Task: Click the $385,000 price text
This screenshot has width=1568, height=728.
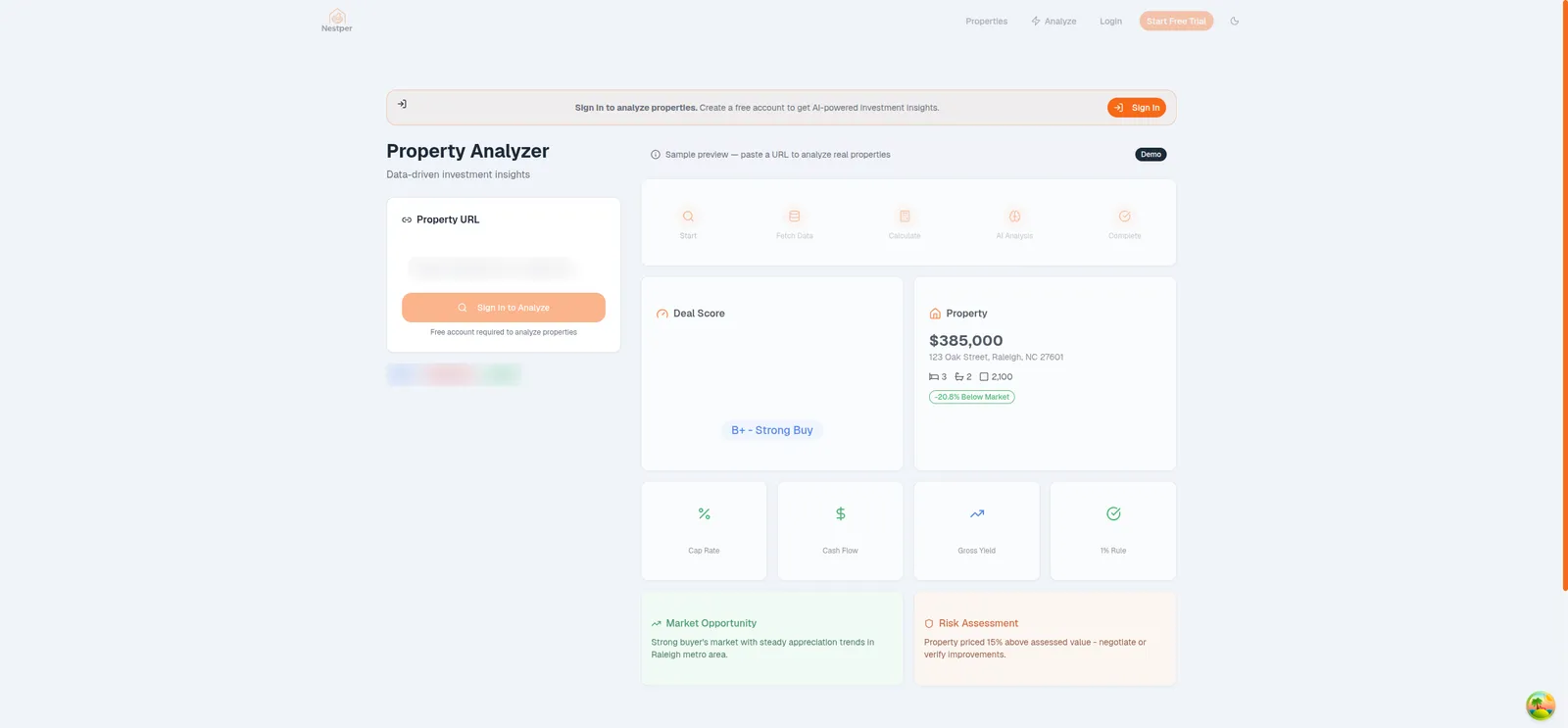Action: (x=965, y=341)
